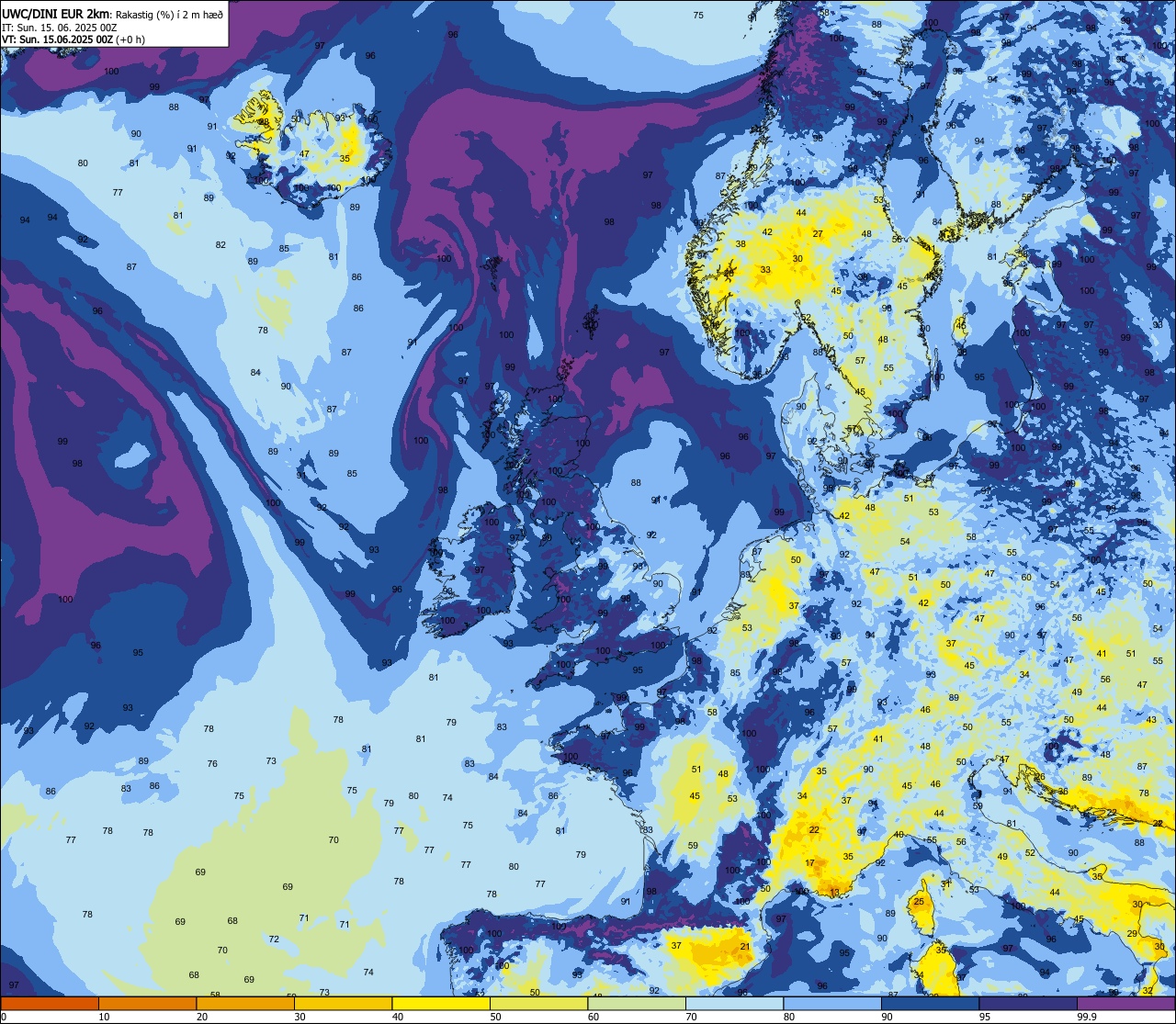Click the 0–10 dark orange legend segment

point(50,1003)
